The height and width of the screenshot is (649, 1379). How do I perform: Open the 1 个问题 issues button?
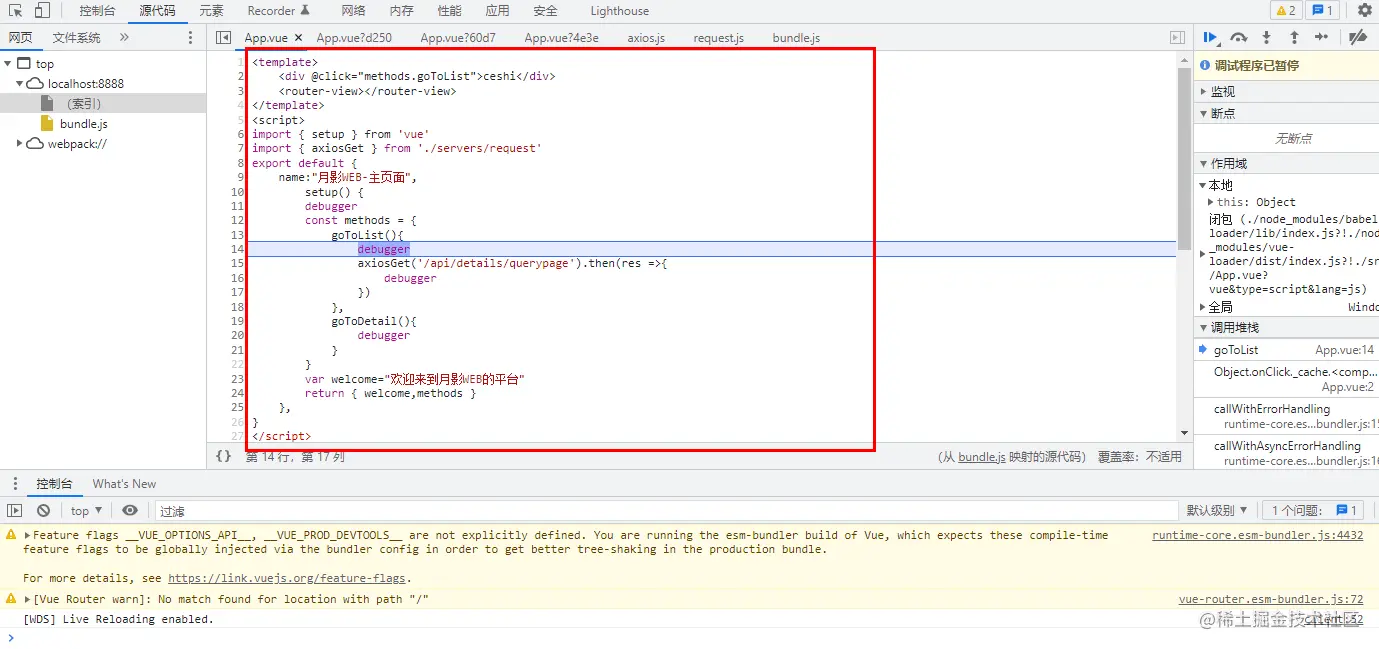(x=1315, y=510)
